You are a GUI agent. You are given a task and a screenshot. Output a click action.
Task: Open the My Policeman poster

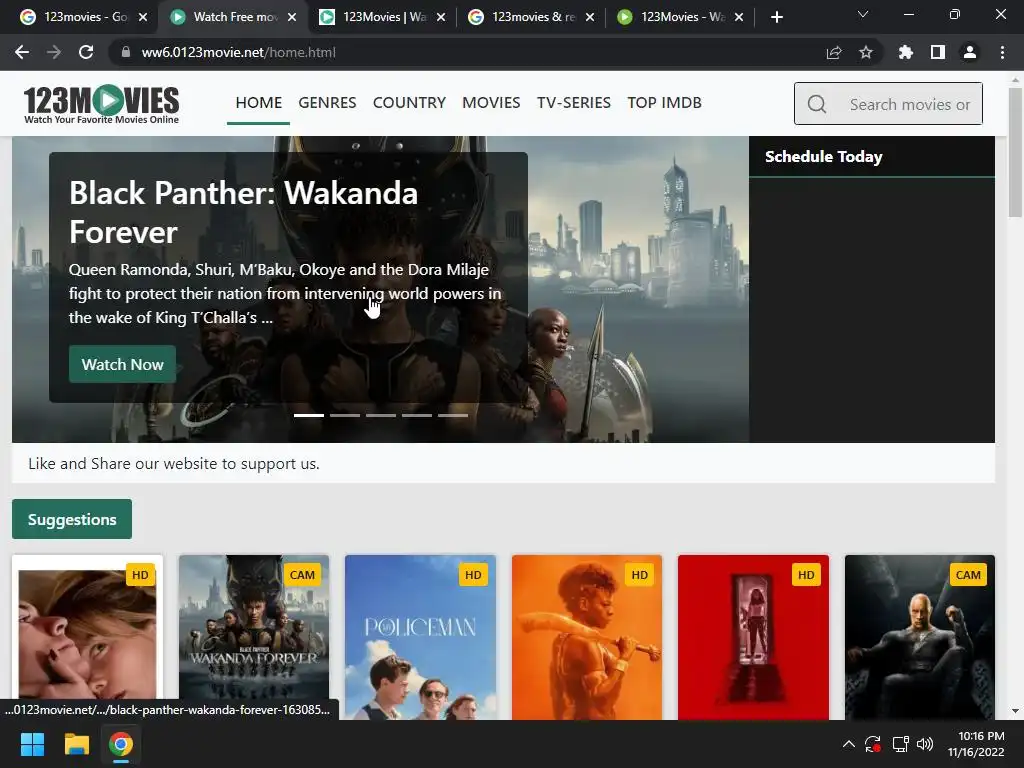click(421, 637)
